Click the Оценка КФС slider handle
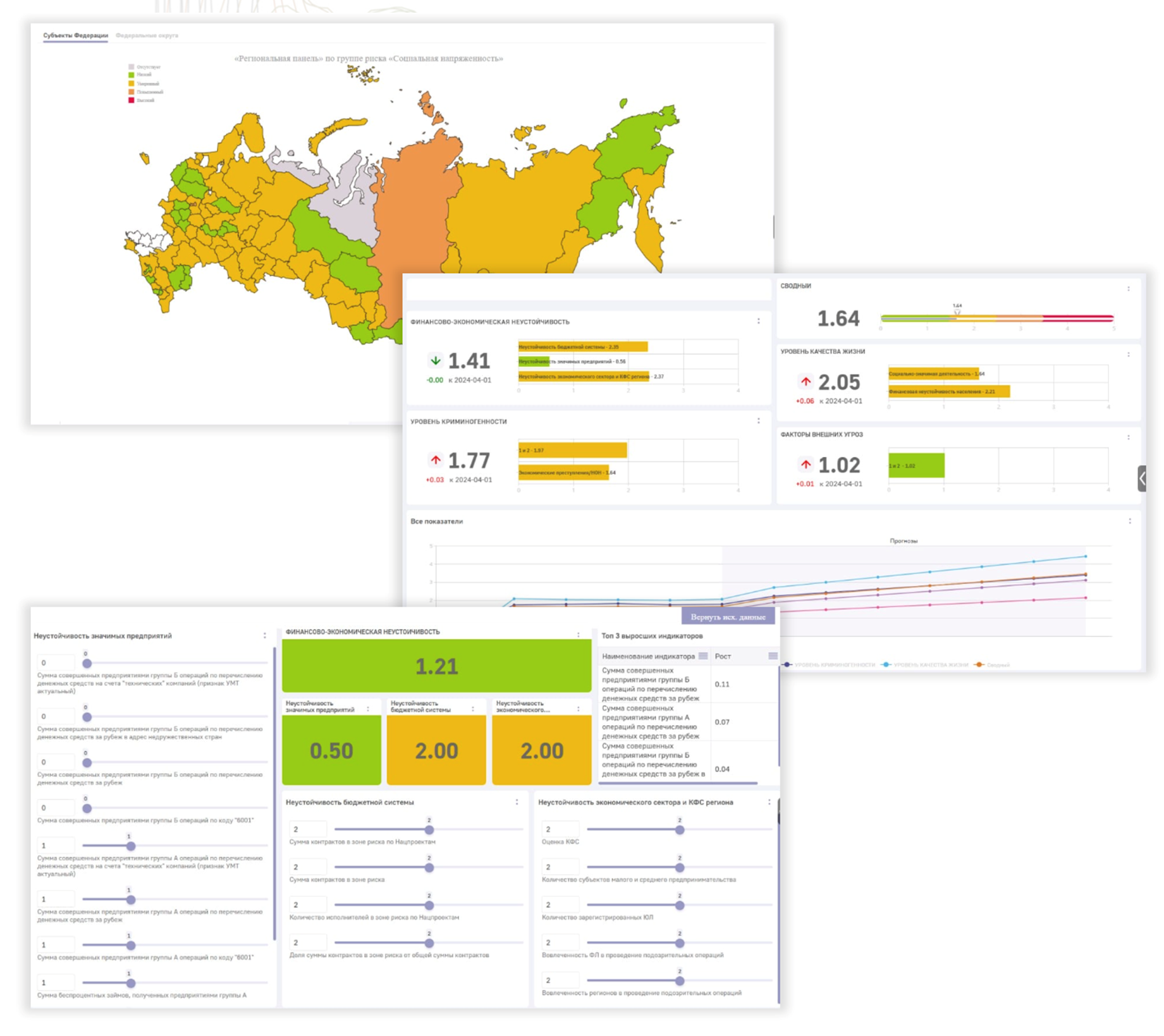This screenshot has width=1164, height=1036. (679, 830)
